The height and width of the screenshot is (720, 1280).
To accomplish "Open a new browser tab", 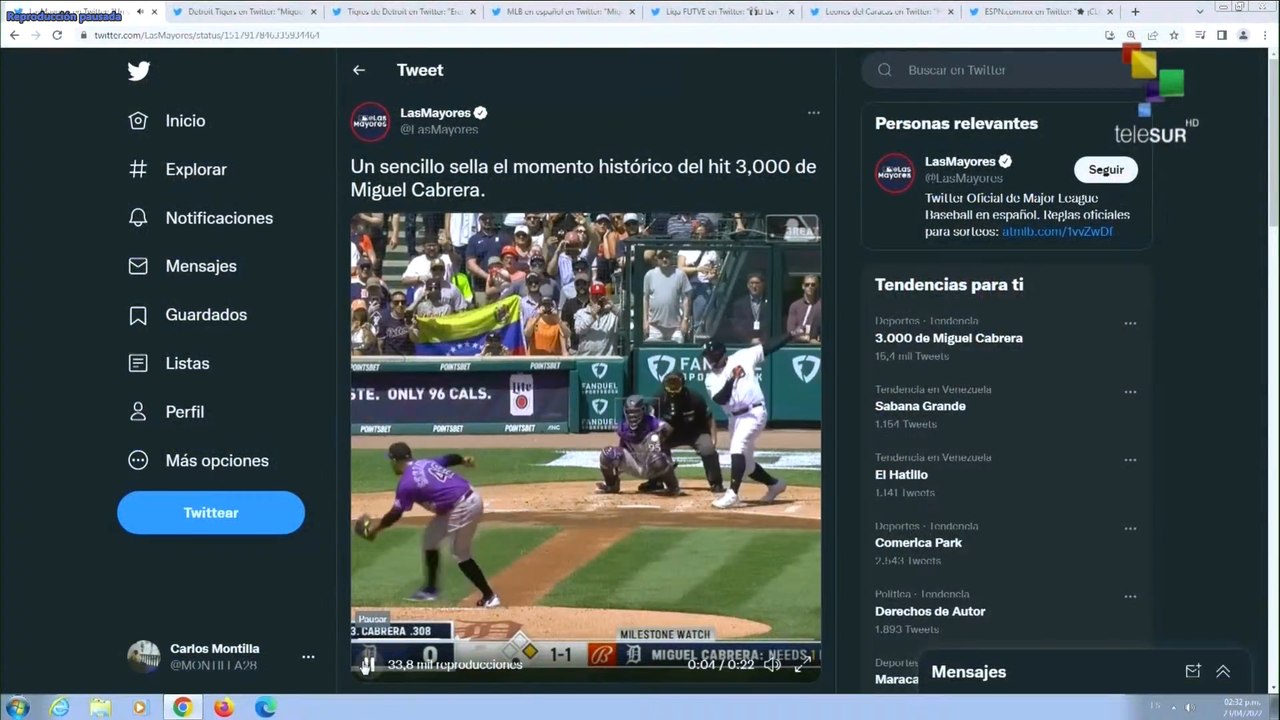I will (1135, 12).
